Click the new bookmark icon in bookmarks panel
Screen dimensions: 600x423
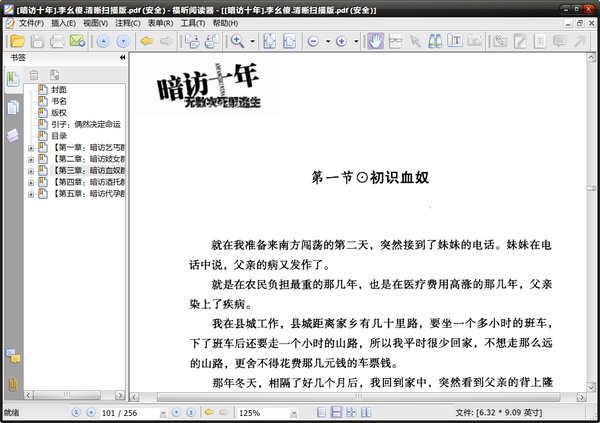[x=54, y=75]
